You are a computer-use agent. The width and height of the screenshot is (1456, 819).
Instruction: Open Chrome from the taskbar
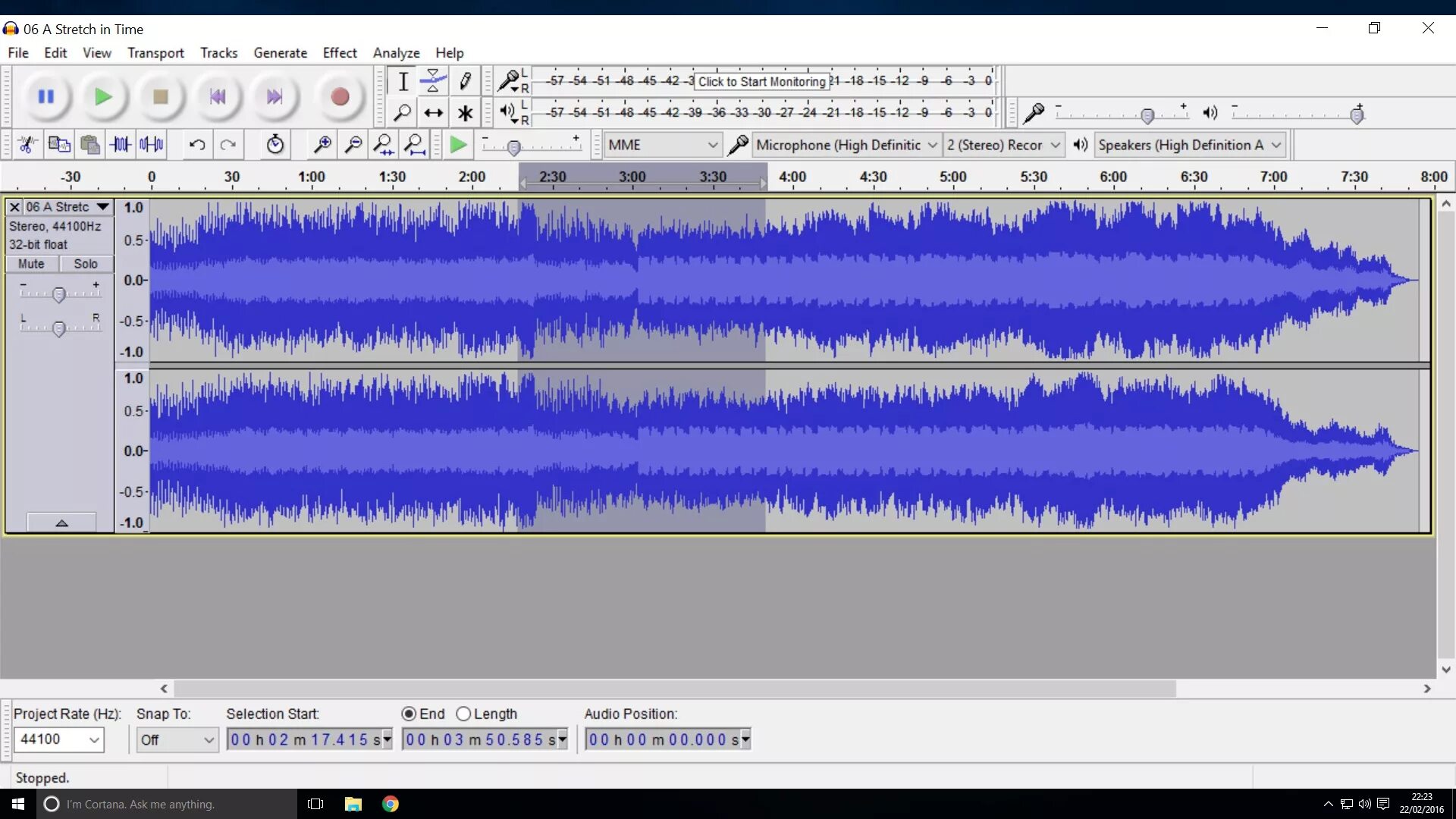391,804
